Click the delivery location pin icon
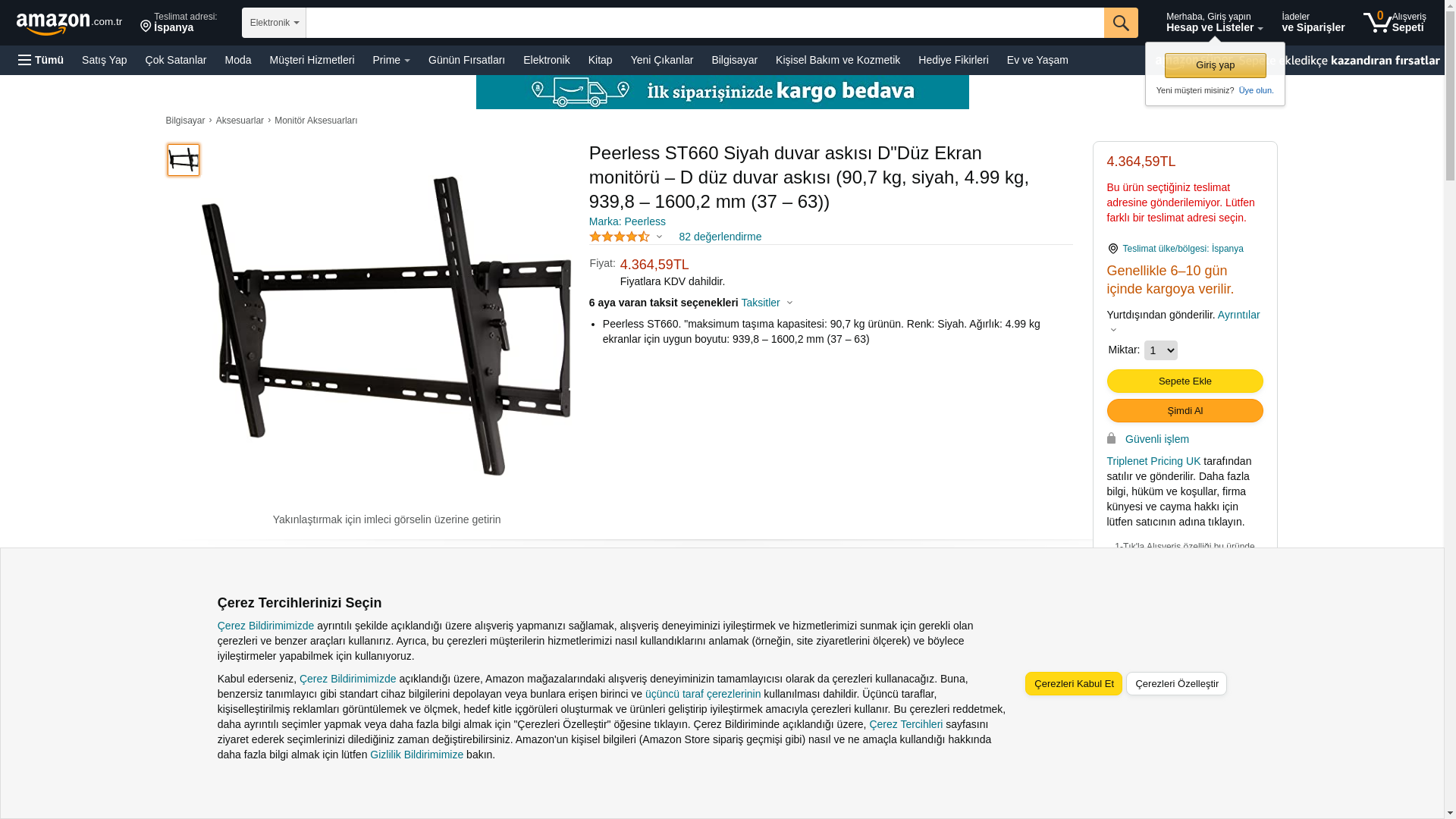 pyautogui.click(x=146, y=27)
